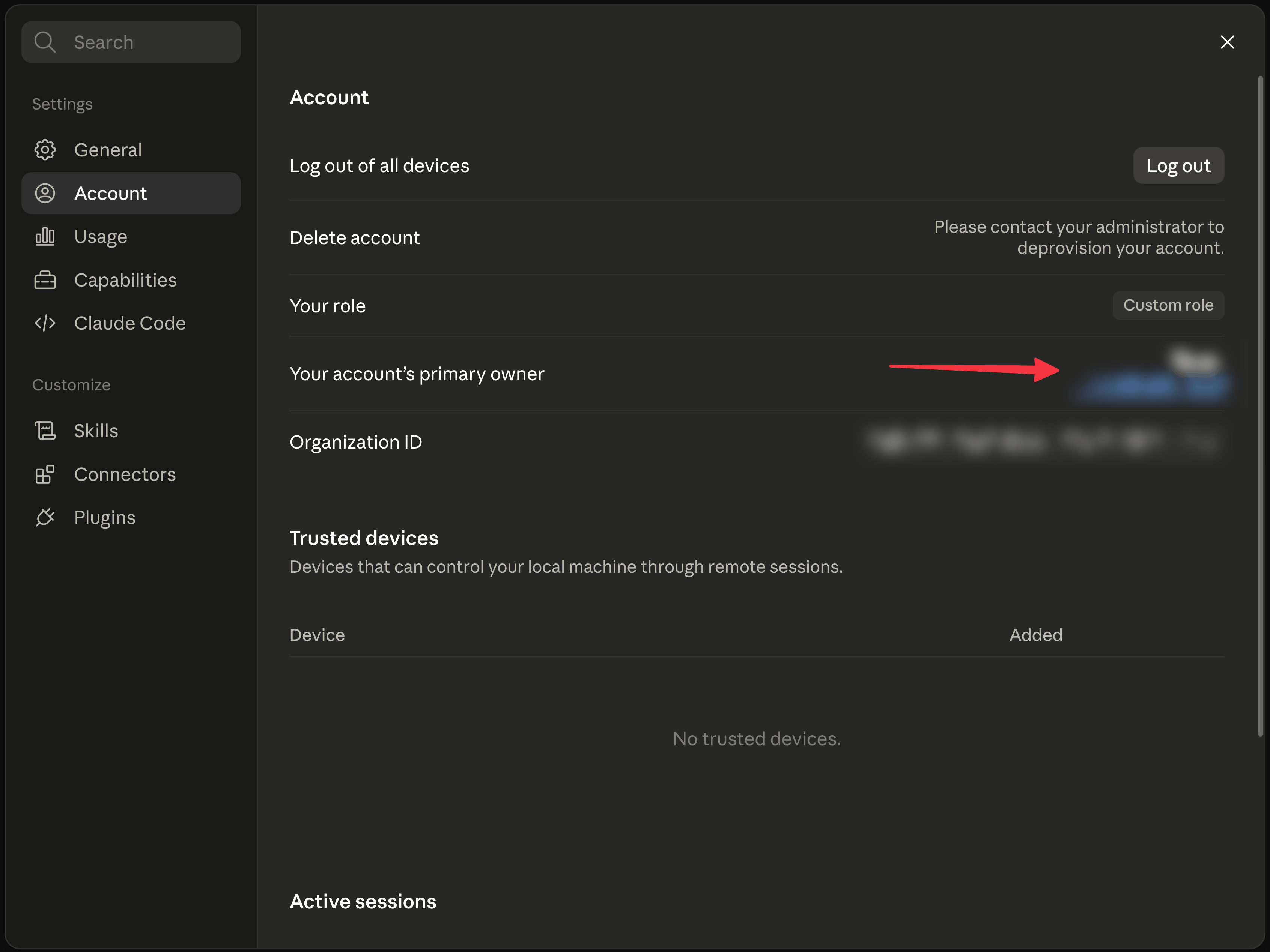
Task: Click the 'Organization ID' label
Action: pos(356,443)
